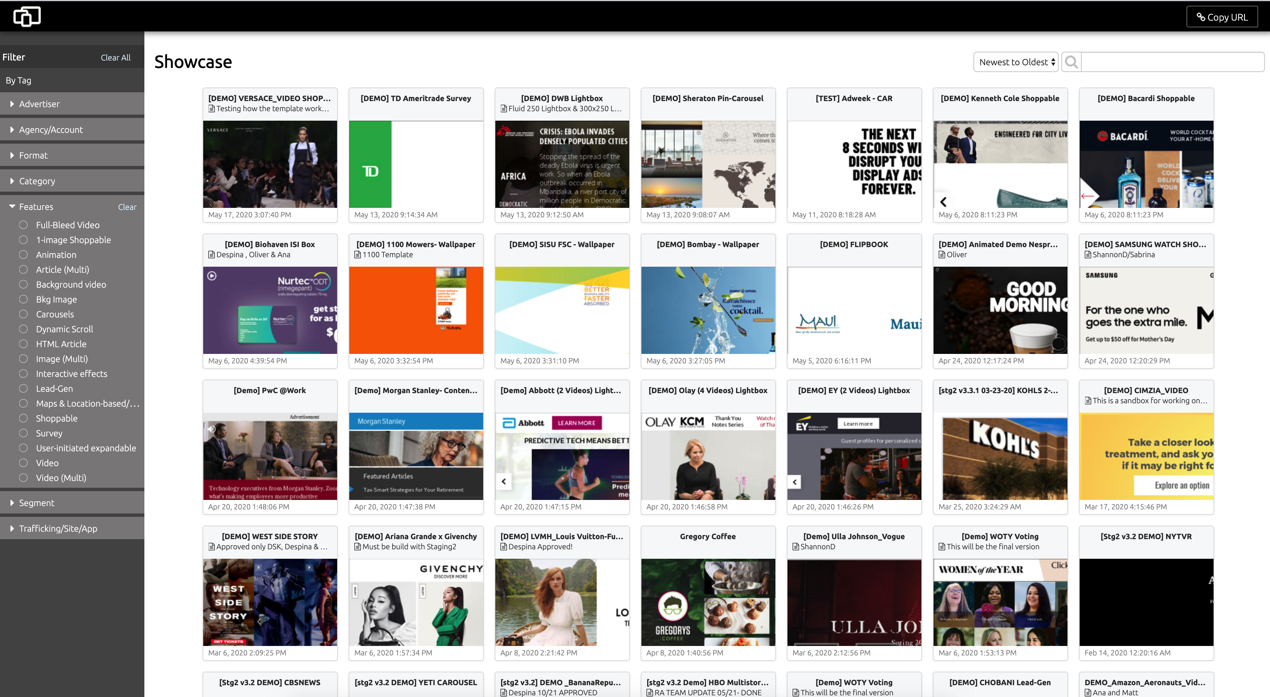Open the TD Ameritrade Survey card title

416,99
